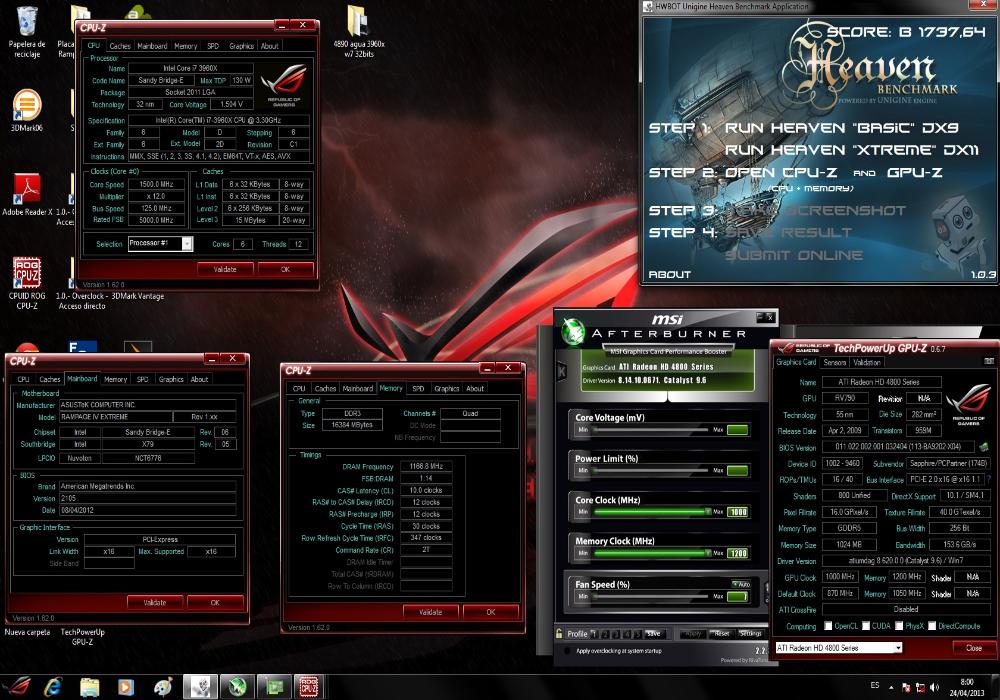Viewport: 1000px width, 700px height.
Task: Click the ES language indicator in tray
Action: 874,685
